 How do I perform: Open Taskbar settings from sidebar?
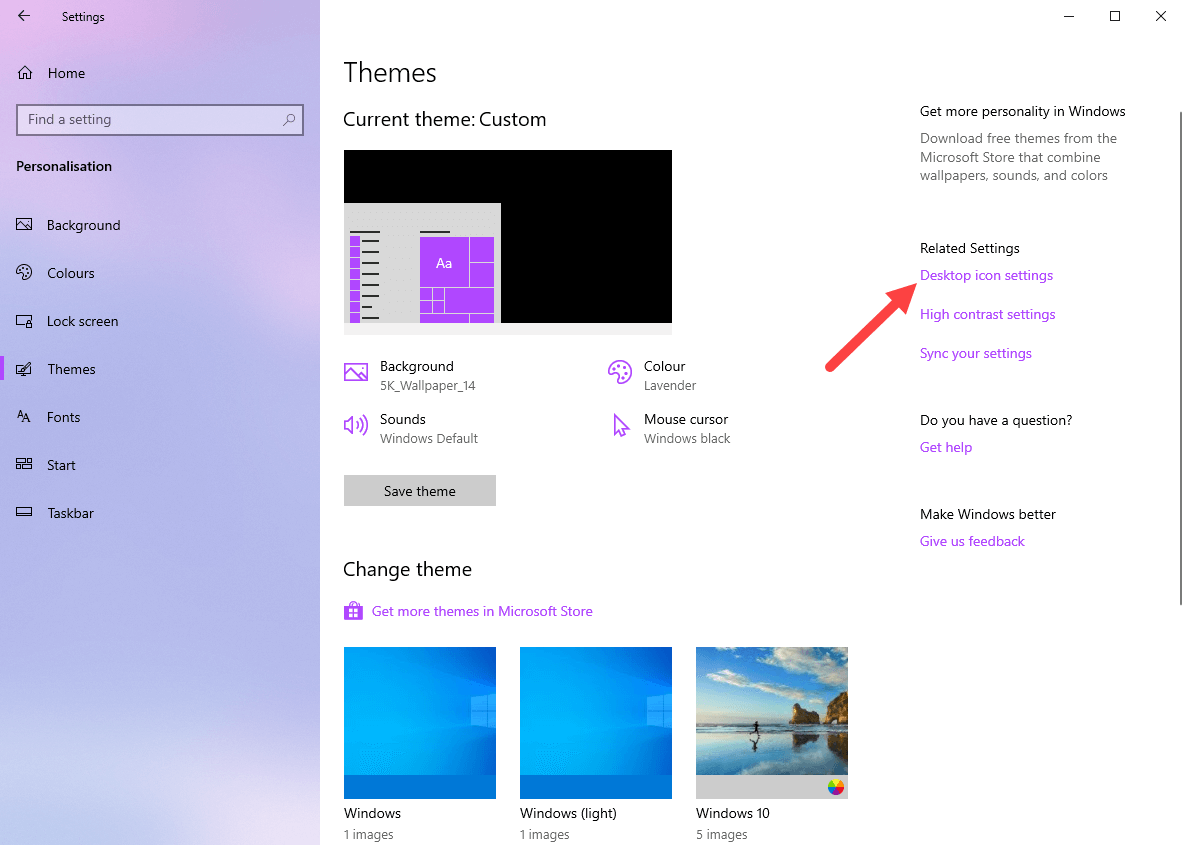coord(23,512)
